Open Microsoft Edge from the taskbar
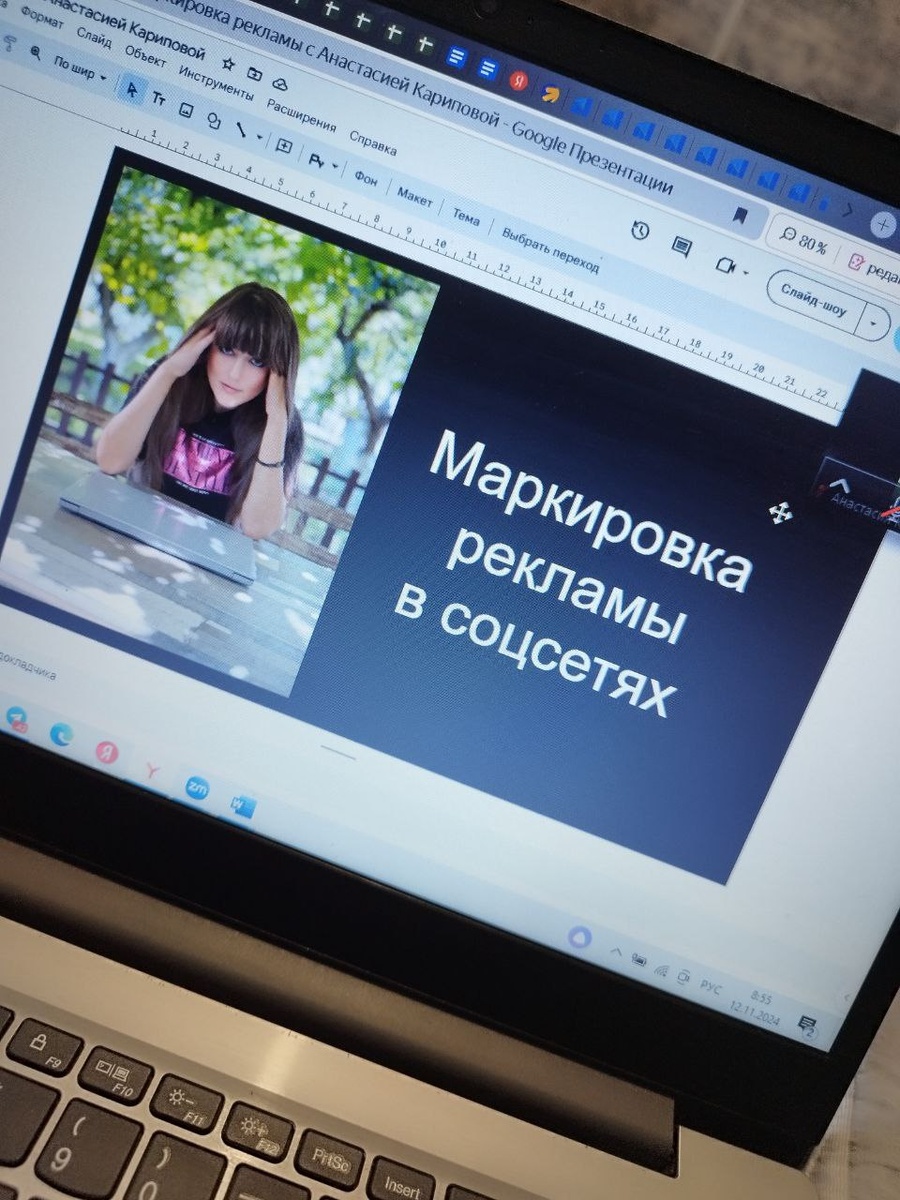This screenshot has width=900, height=1200. (62, 734)
